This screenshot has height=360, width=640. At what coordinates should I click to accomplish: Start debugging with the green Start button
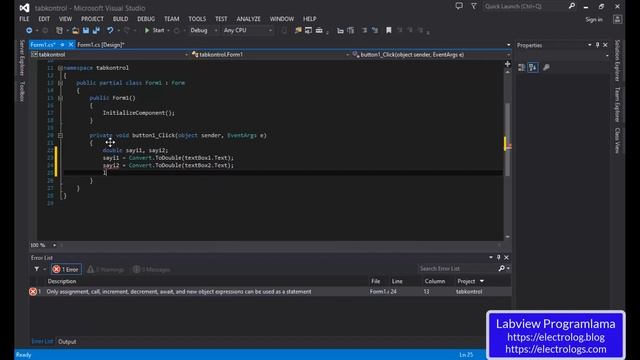(155, 31)
